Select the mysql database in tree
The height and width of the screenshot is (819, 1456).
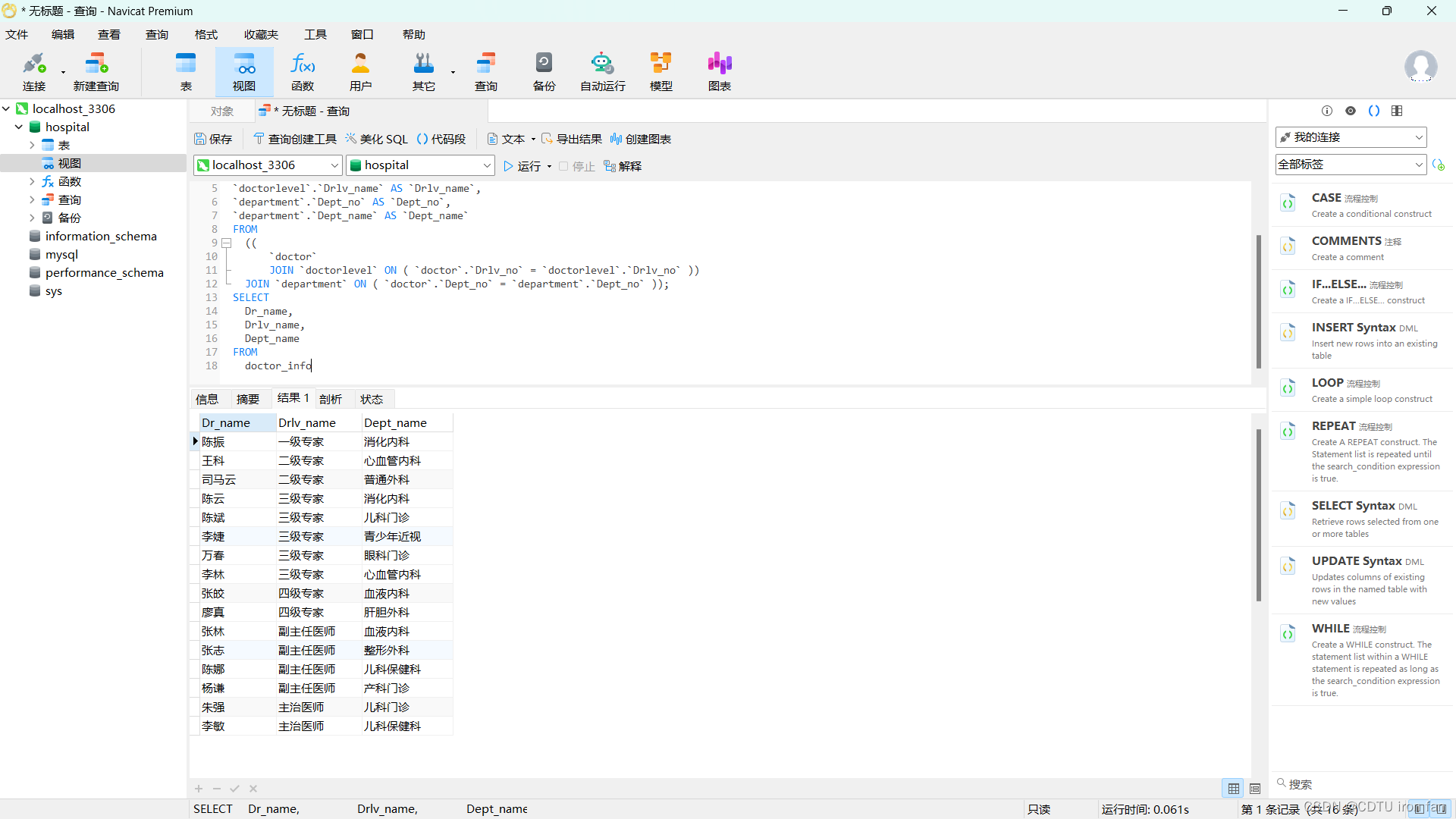pos(61,254)
